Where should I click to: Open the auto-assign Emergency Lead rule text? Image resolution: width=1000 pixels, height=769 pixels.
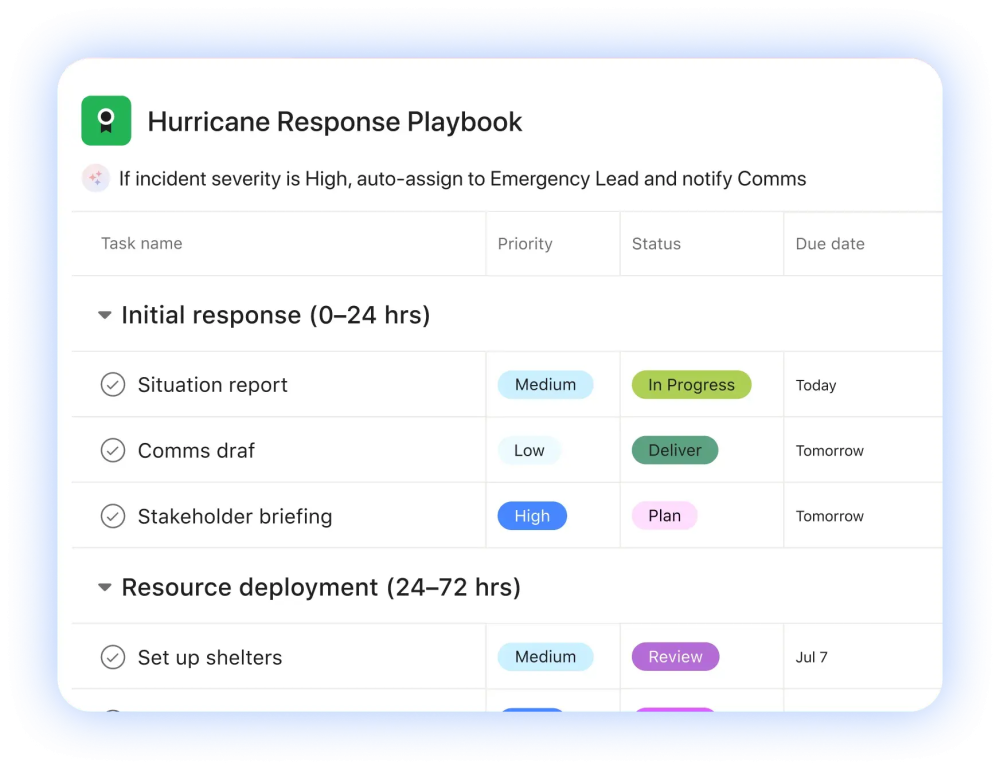coord(462,179)
